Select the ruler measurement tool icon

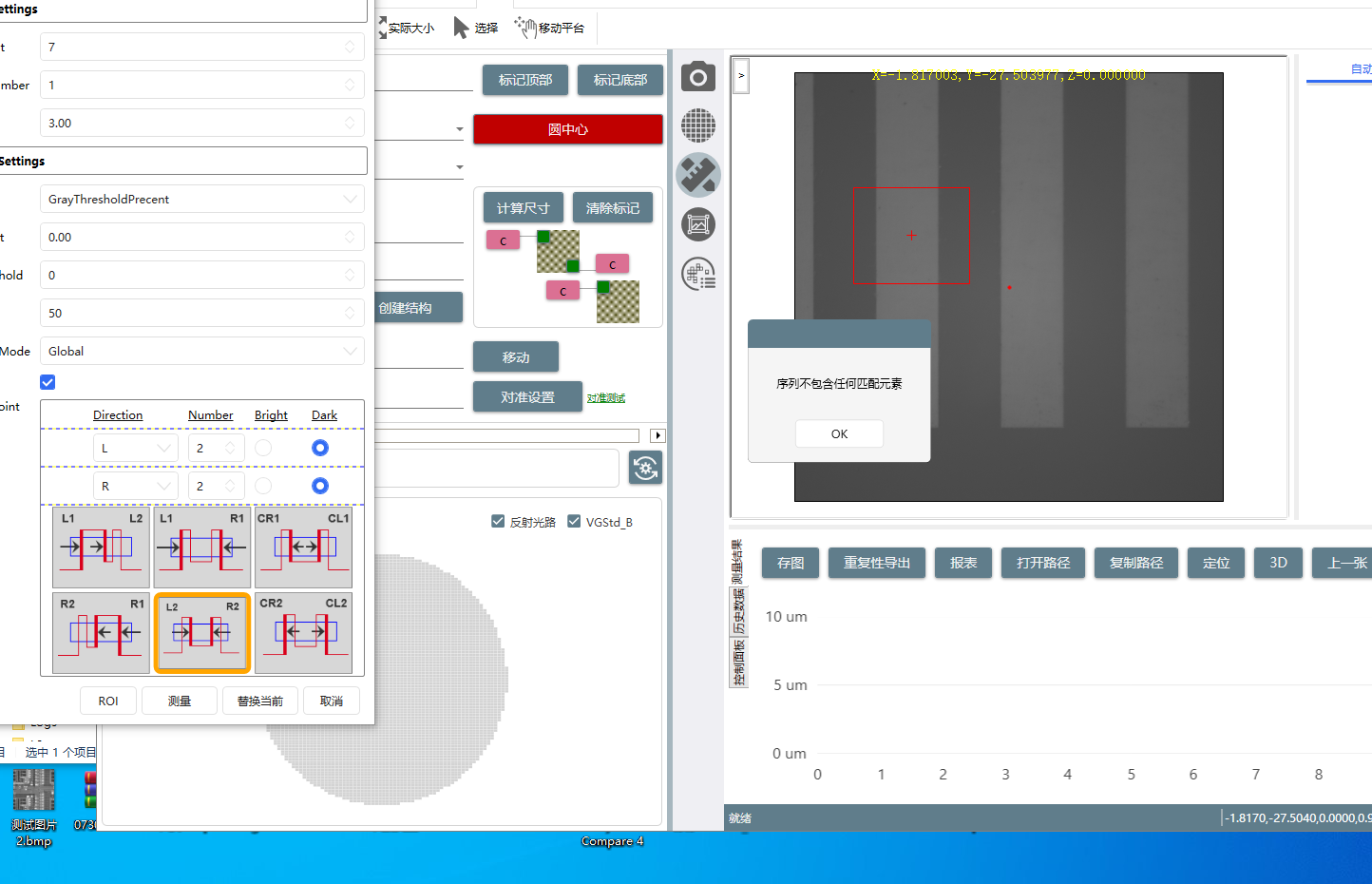tap(698, 175)
